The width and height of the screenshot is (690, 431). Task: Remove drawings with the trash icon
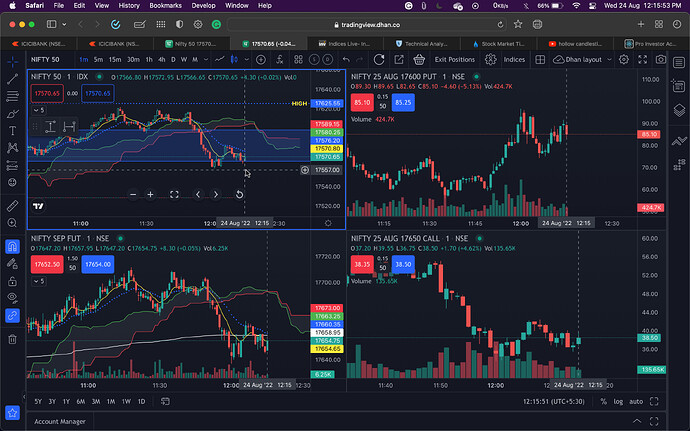12,339
